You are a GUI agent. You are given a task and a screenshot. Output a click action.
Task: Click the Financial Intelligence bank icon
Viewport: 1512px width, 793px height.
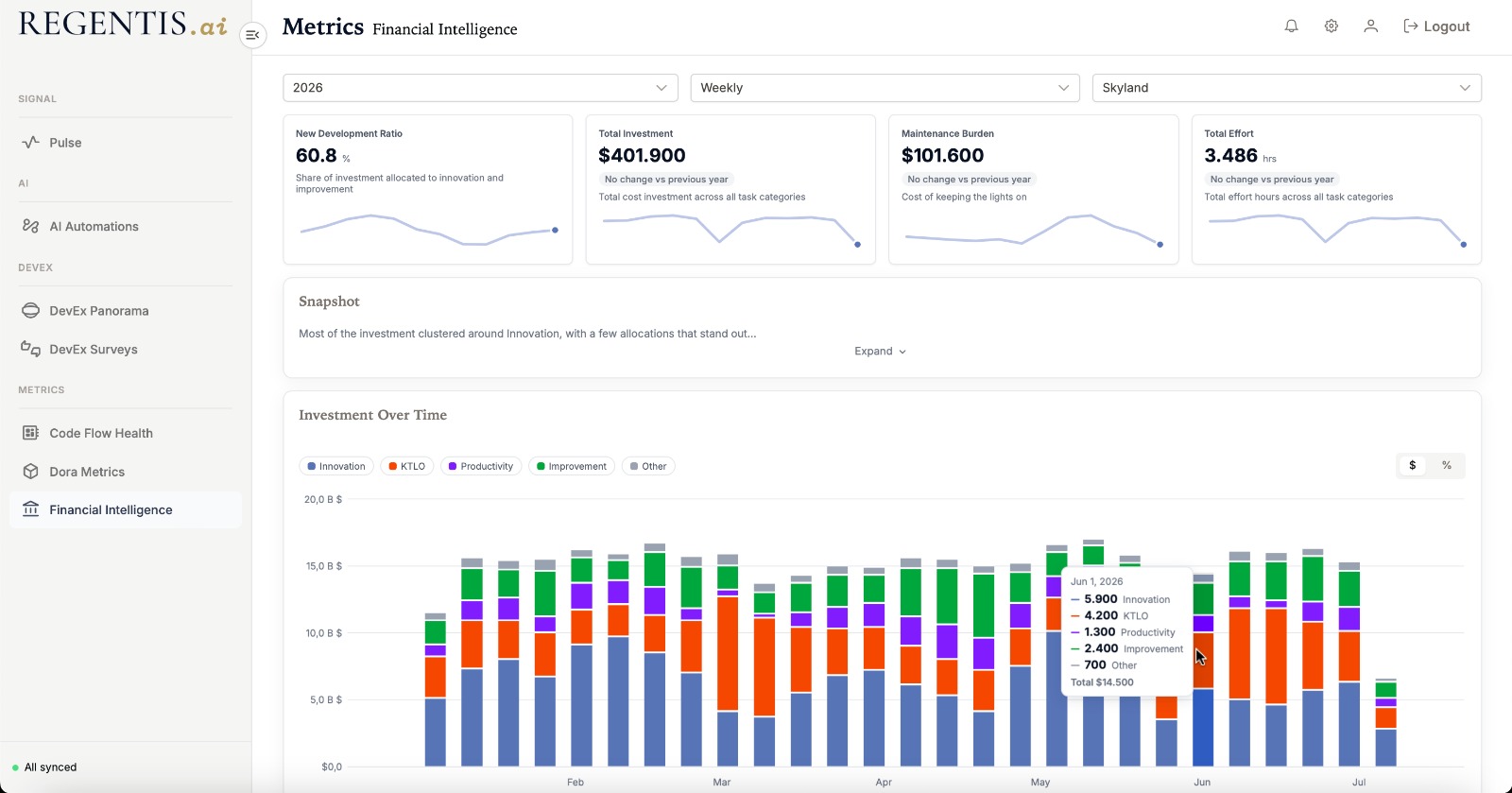point(30,509)
